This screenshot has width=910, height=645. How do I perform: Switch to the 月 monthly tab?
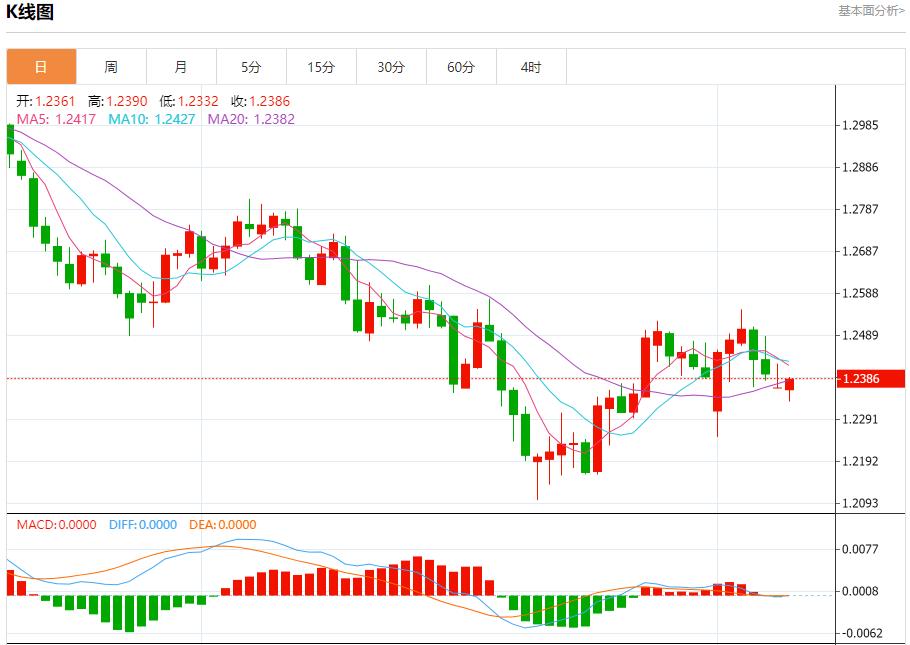tap(181, 67)
